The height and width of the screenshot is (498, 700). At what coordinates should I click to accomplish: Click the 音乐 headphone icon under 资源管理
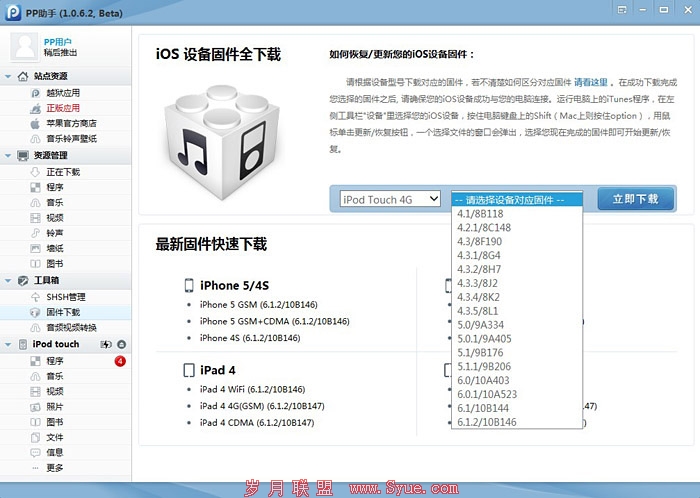pos(35,203)
